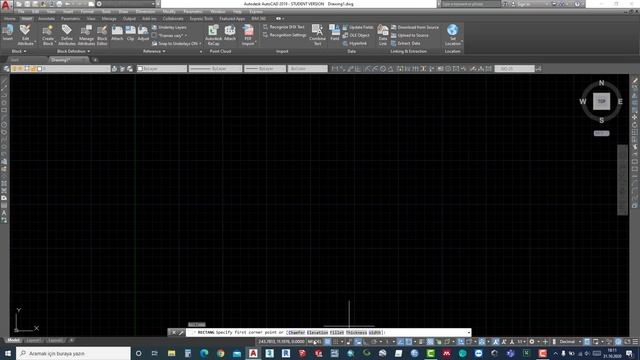This screenshot has width=640, height=360.
Task: Click the Define Attributes icon
Action: (x=67, y=34)
